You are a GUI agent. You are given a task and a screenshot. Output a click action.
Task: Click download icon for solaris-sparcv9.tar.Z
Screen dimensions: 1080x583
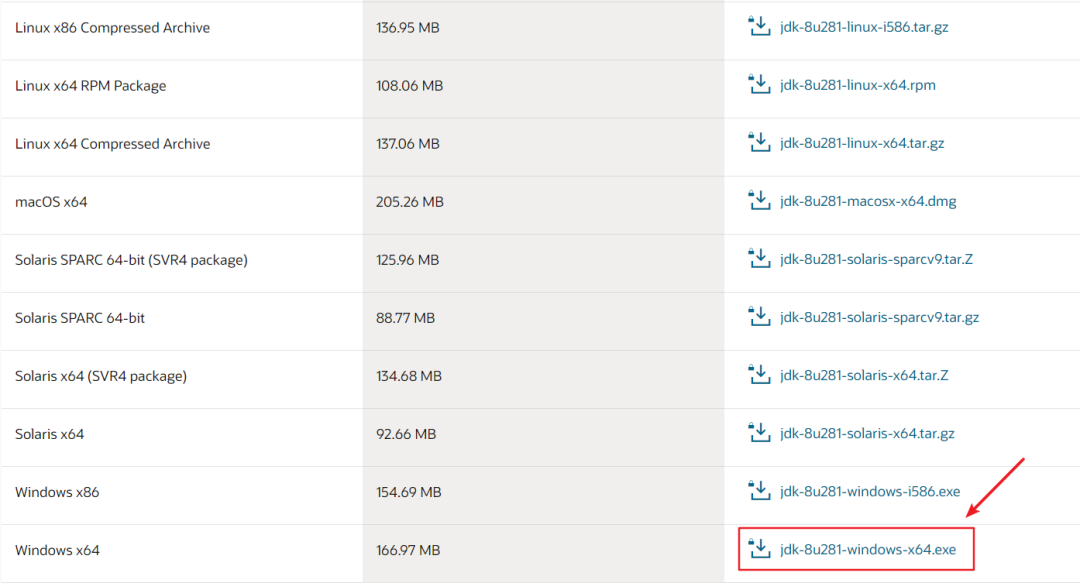pyautogui.click(x=759, y=259)
